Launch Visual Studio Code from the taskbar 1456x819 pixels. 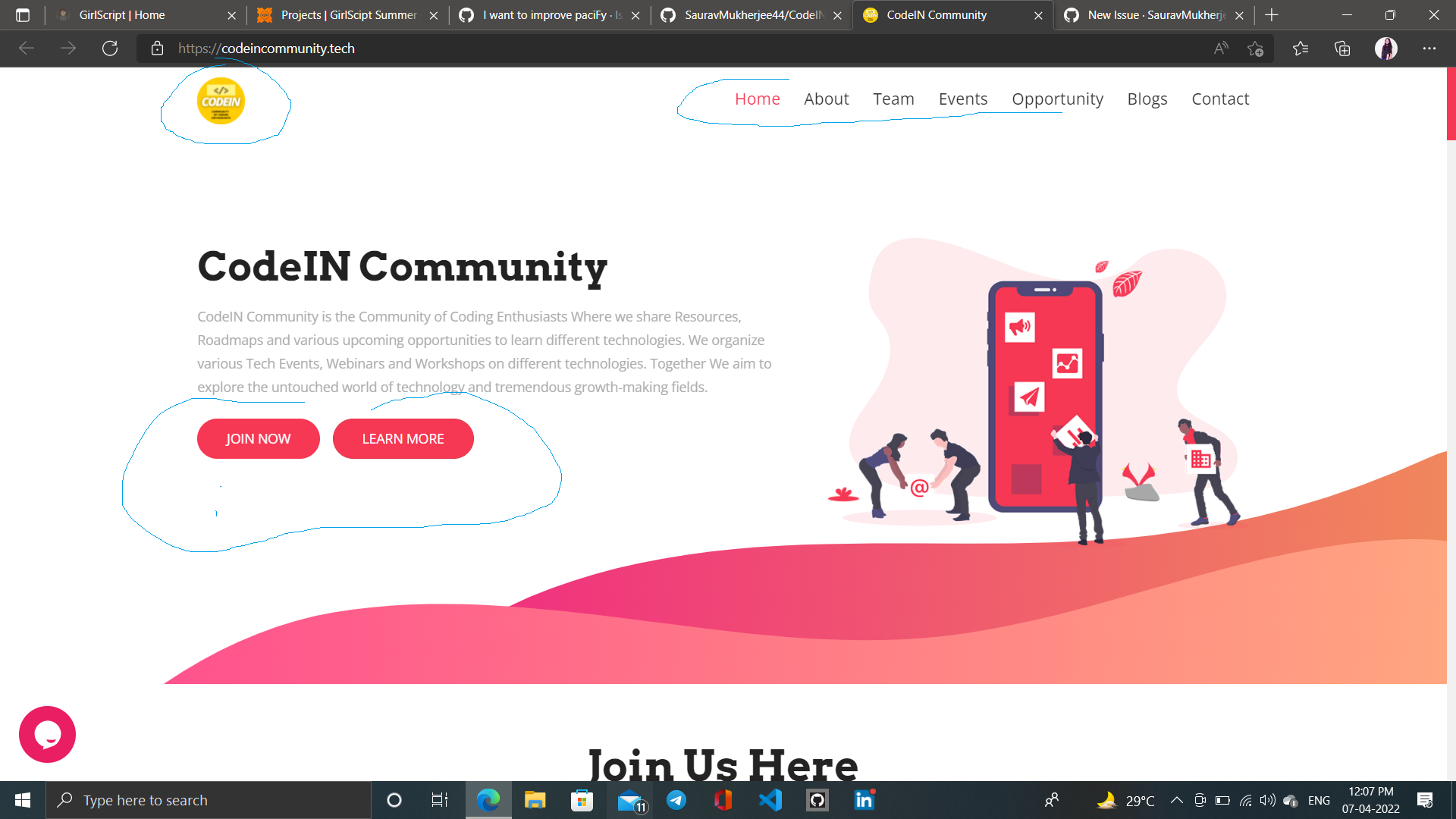770,799
